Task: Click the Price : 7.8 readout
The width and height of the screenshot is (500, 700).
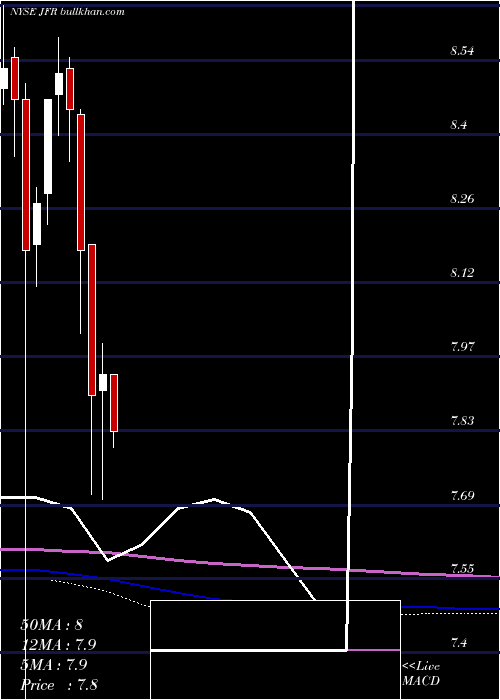Action: coord(59,685)
